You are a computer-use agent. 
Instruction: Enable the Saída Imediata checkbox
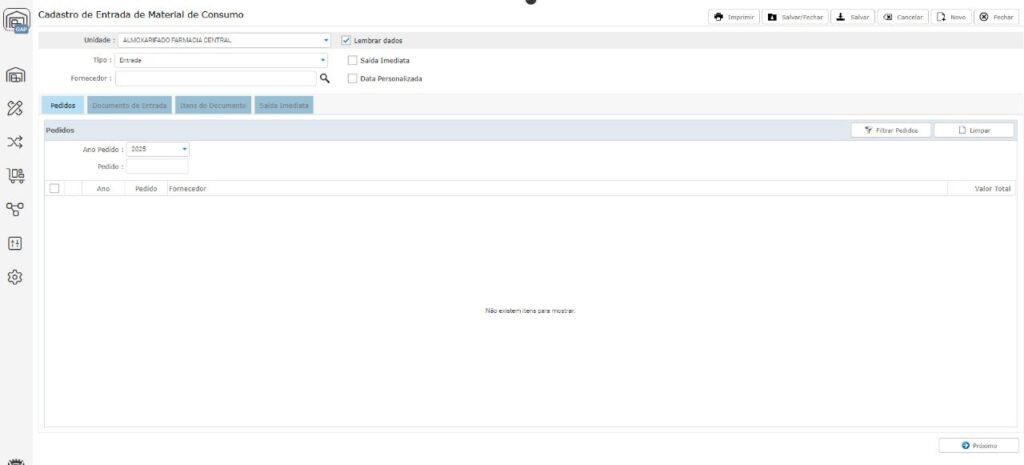[352, 60]
